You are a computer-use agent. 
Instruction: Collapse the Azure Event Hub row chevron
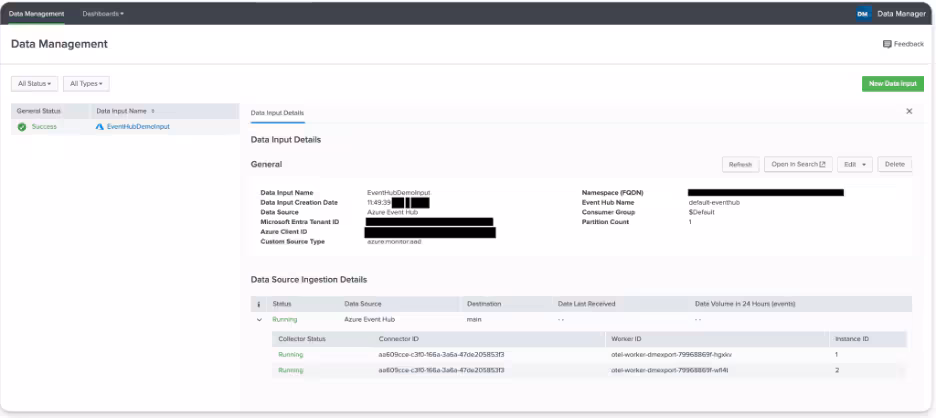tap(259, 319)
